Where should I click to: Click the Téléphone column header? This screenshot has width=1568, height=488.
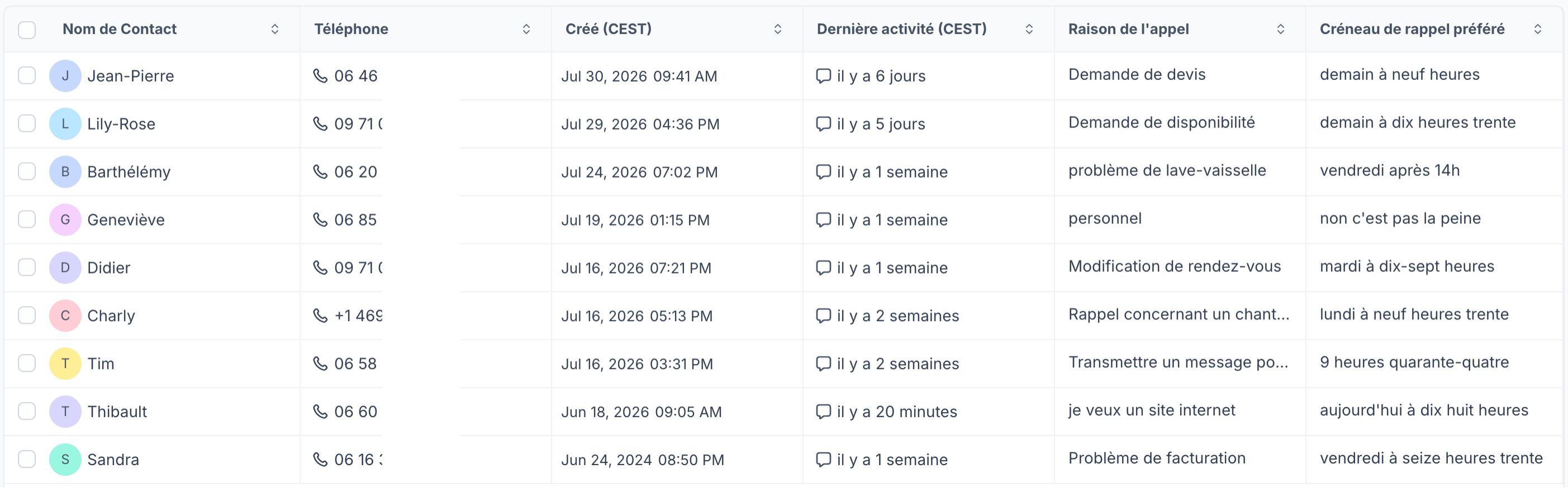pyautogui.click(x=351, y=29)
